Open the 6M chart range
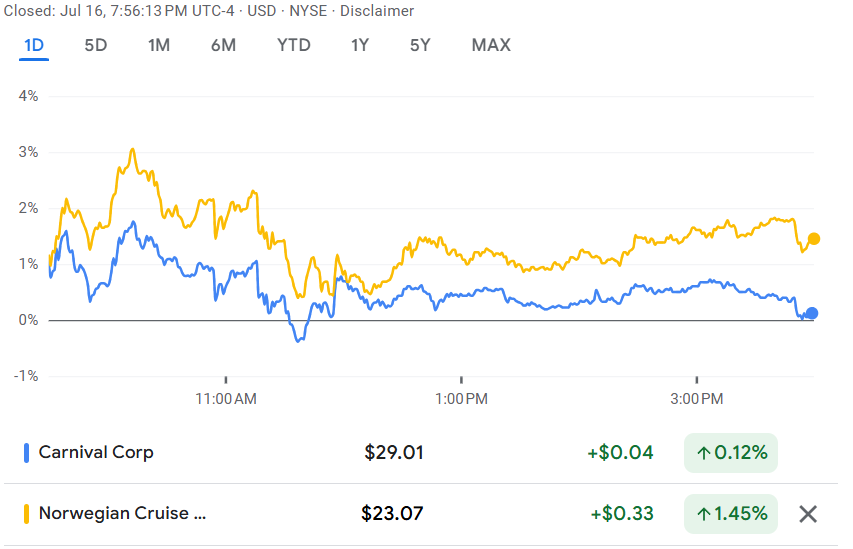This screenshot has width=853, height=549. pyautogui.click(x=223, y=45)
